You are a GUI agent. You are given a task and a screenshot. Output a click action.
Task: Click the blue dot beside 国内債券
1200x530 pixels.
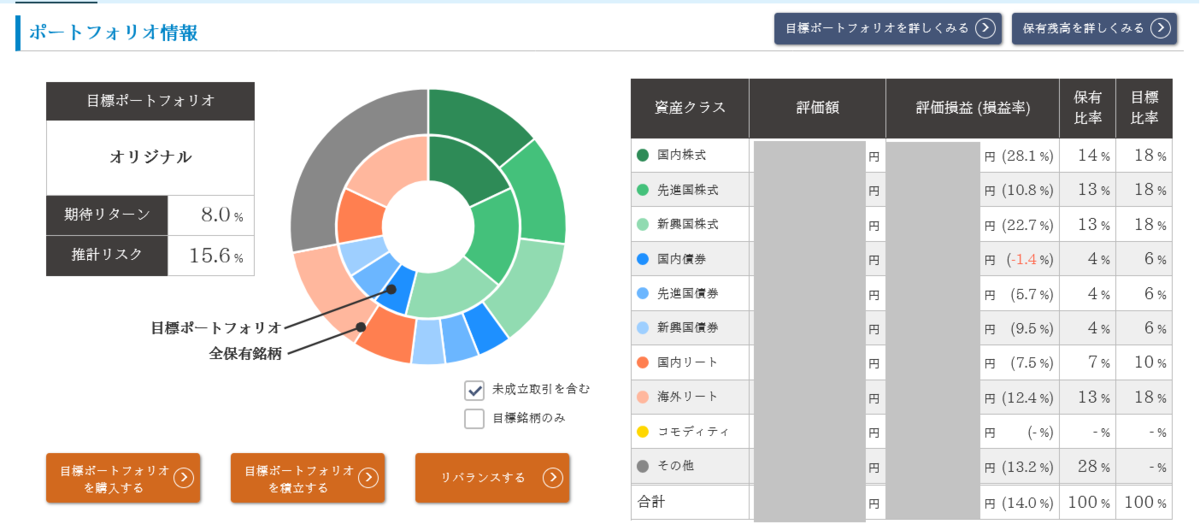pyautogui.click(x=643, y=259)
